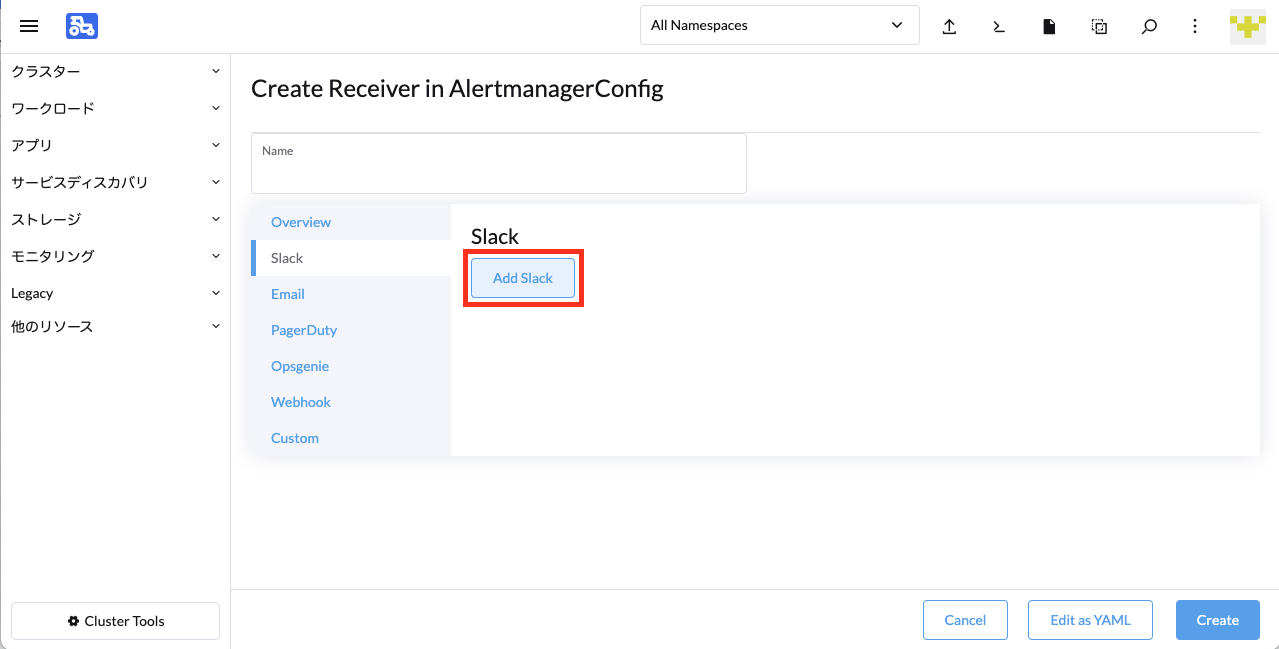
Task: Click the Import YAML upload icon
Action: coord(949,27)
